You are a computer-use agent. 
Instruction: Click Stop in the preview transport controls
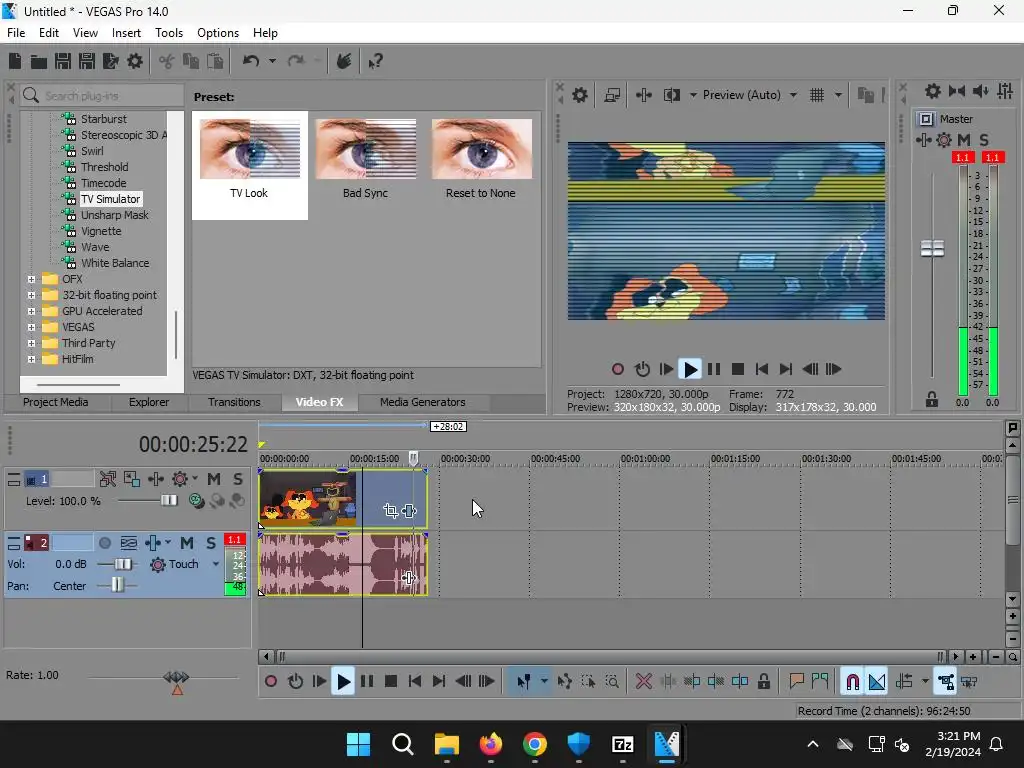click(738, 369)
